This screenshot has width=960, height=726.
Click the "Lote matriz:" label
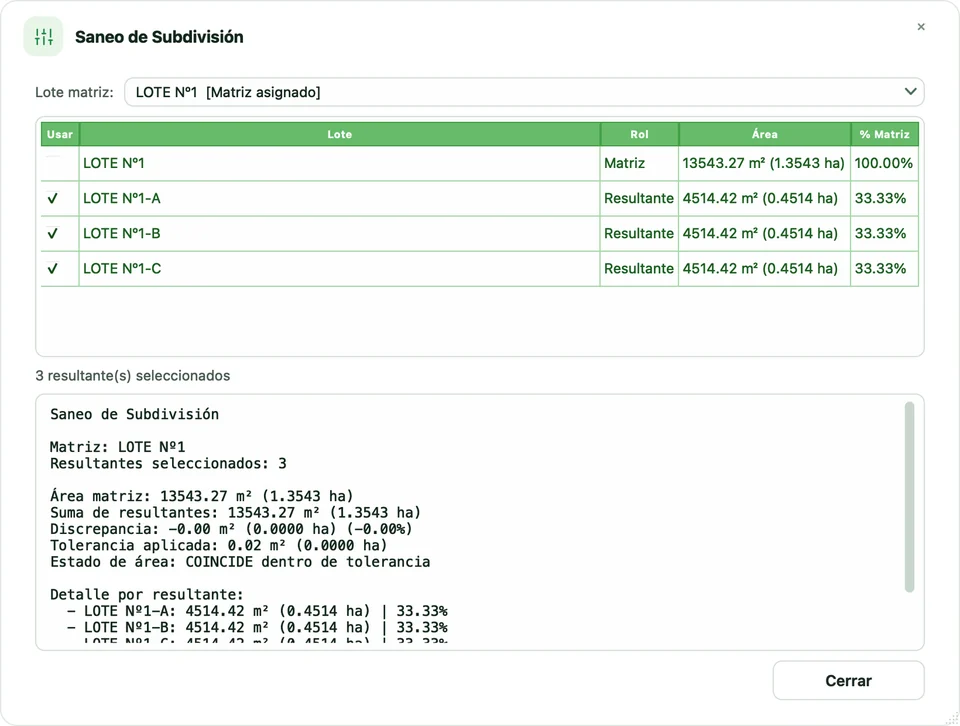(74, 92)
